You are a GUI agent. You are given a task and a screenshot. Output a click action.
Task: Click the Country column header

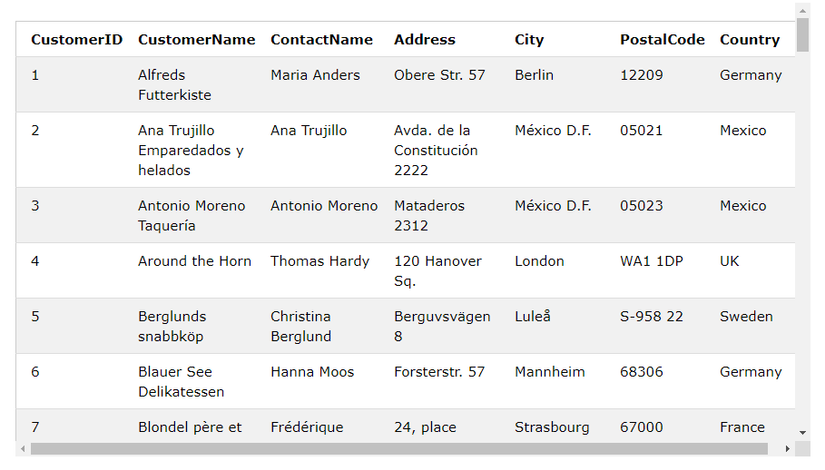click(x=749, y=40)
